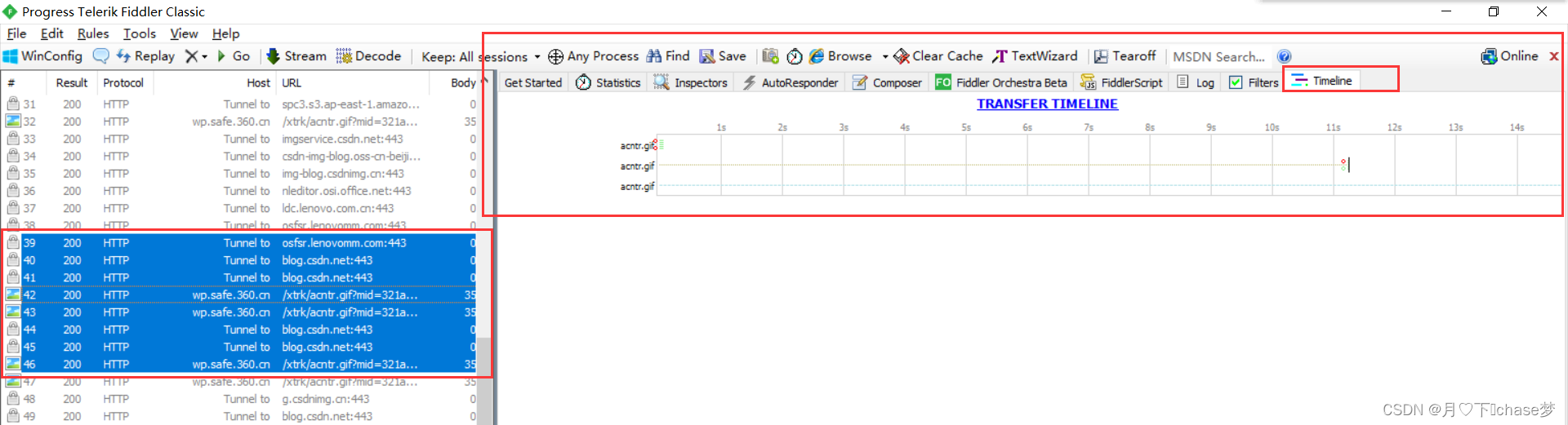Screen dimensions: 1568x425
Task: Toggle Stream mode
Action: click(x=296, y=56)
